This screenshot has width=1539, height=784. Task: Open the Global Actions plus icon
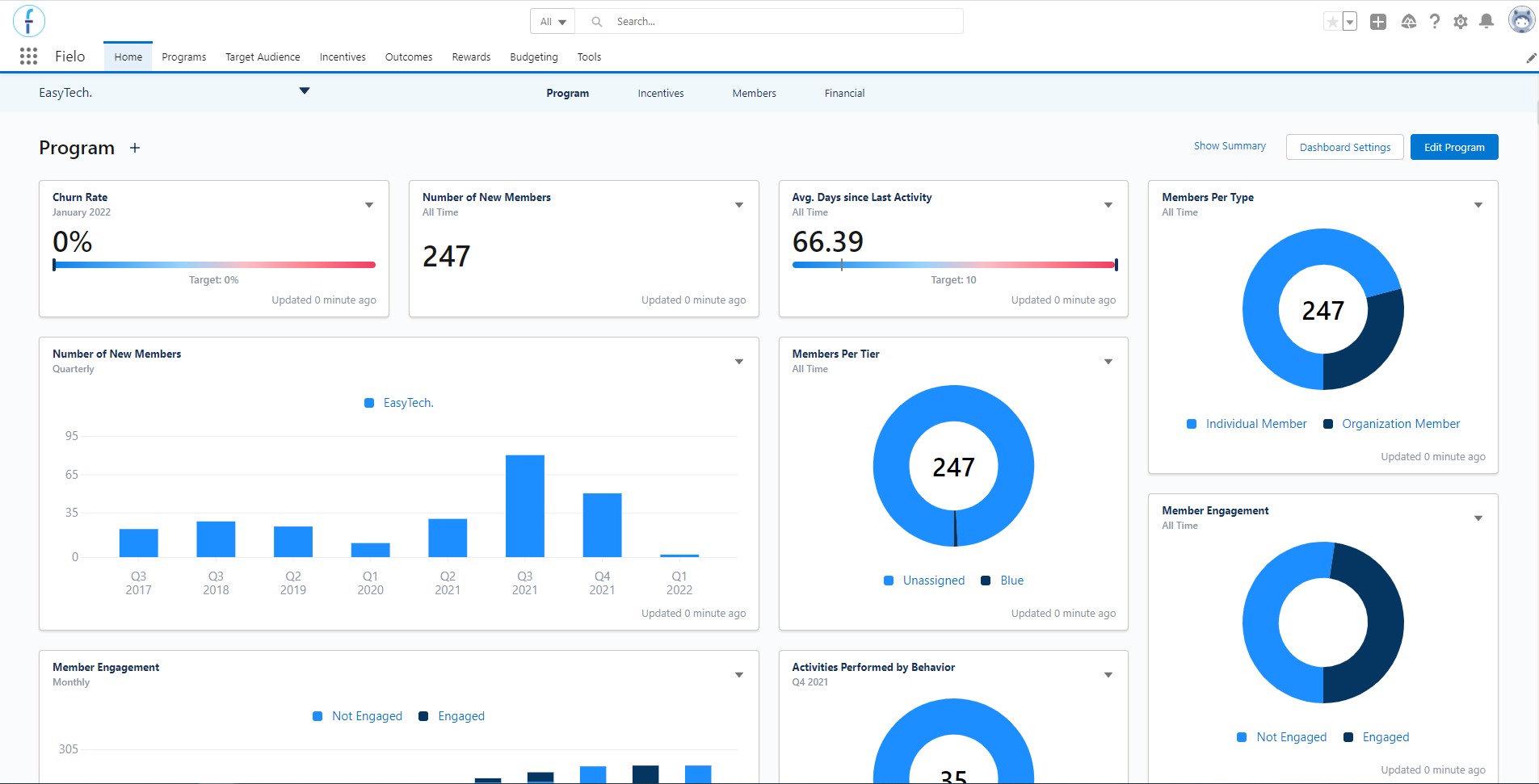1378,22
